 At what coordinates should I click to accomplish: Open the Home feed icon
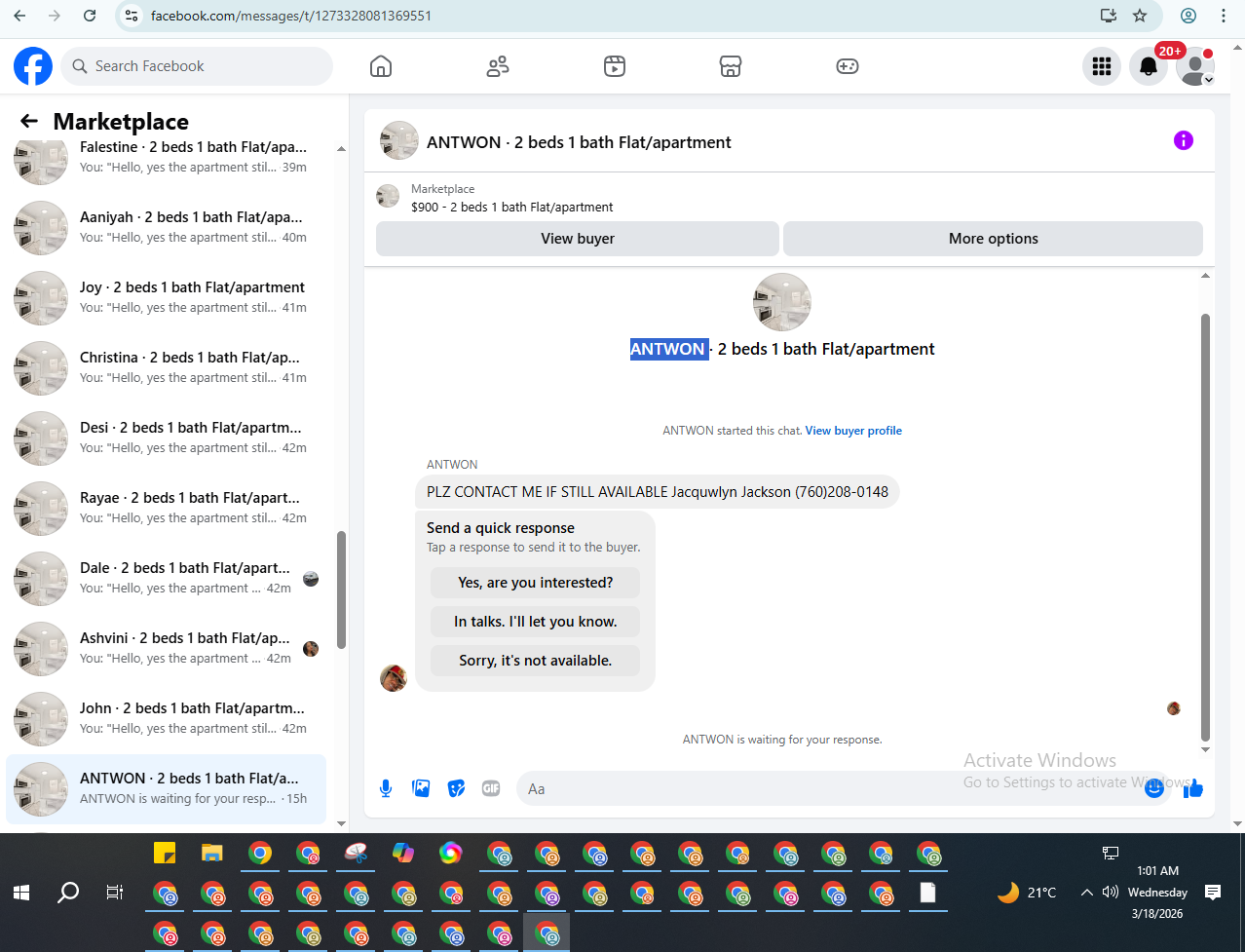click(x=381, y=66)
